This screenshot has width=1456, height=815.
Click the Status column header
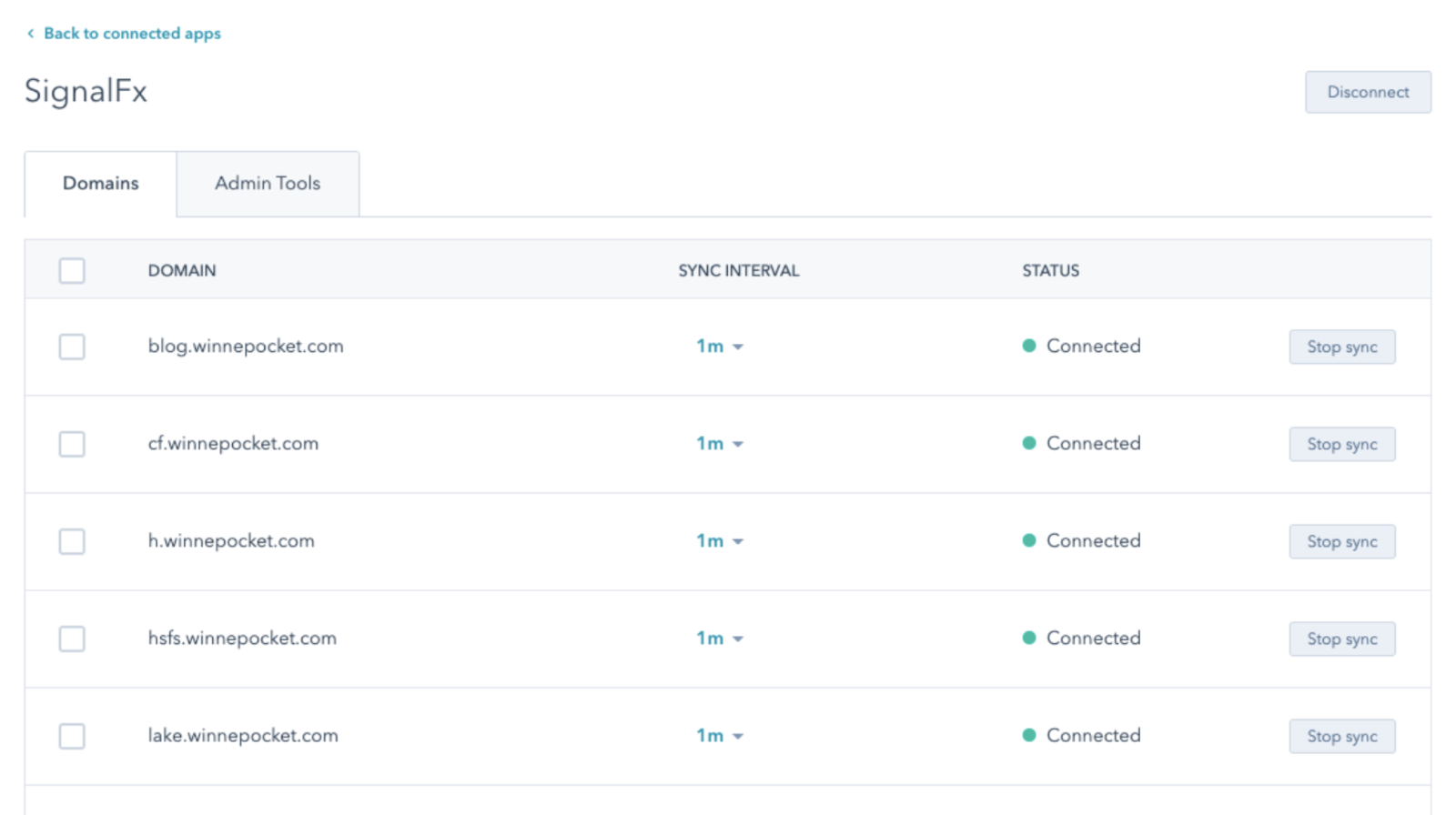(x=1050, y=270)
